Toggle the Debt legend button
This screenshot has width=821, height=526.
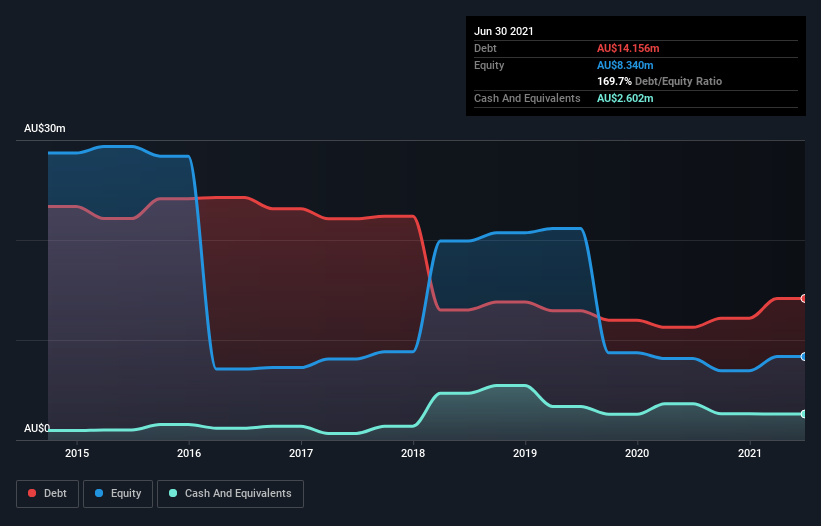[x=48, y=494]
